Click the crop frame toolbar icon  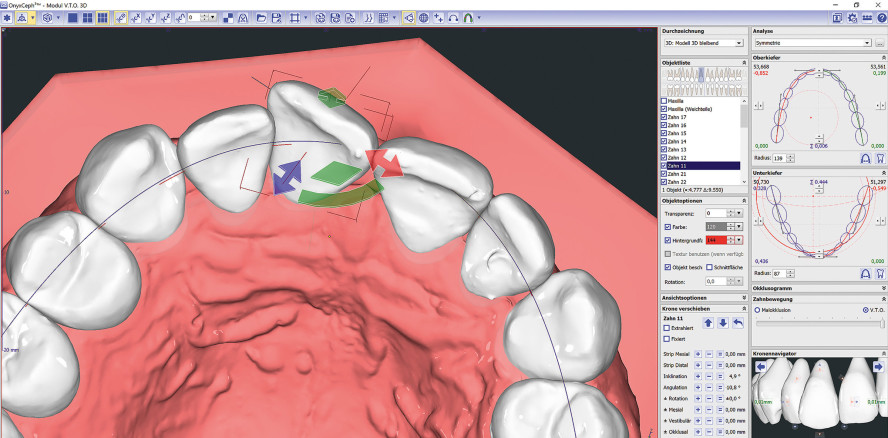[x=294, y=18]
